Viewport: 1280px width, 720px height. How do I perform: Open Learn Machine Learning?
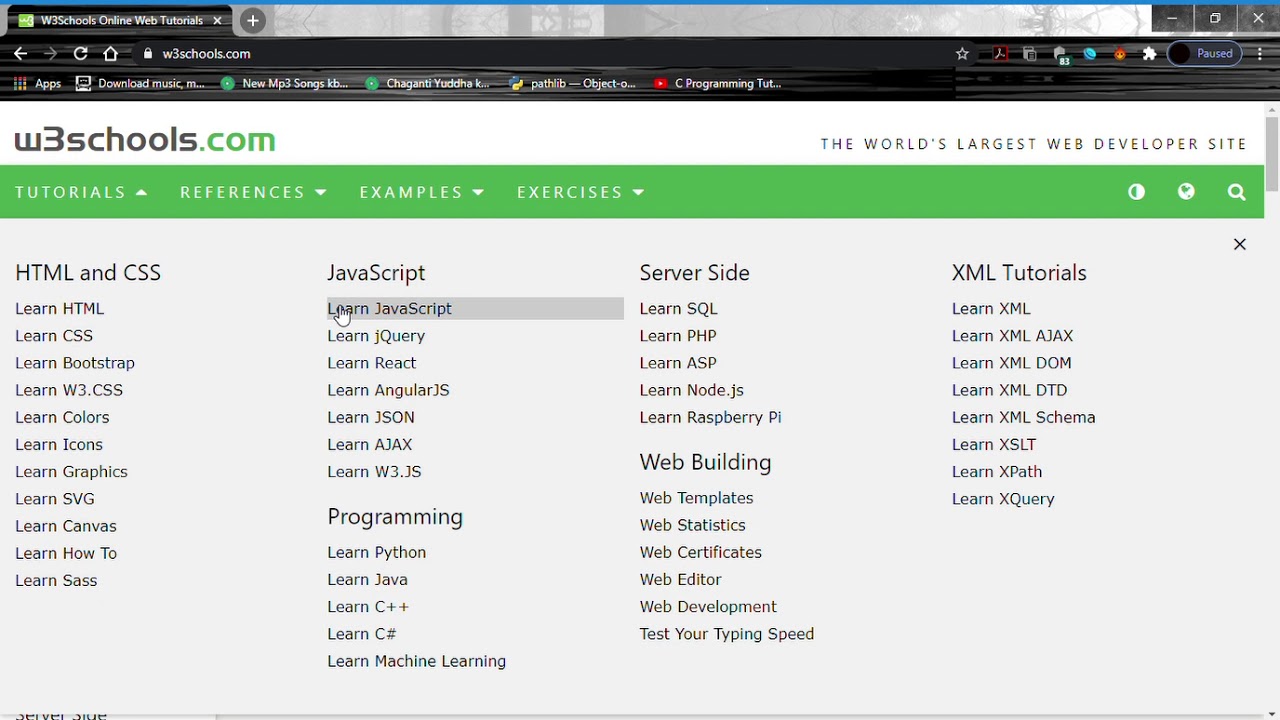(x=416, y=661)
